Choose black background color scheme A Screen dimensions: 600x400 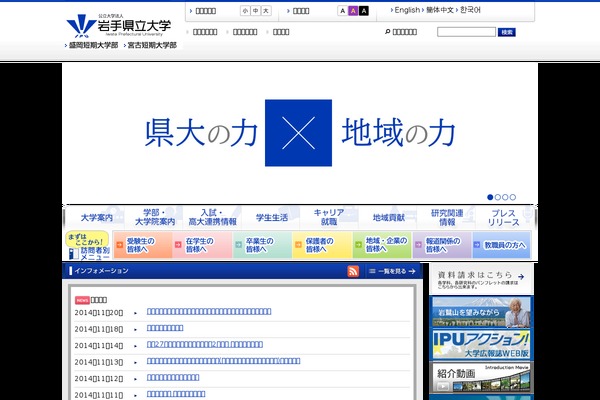tap(364, 11)
